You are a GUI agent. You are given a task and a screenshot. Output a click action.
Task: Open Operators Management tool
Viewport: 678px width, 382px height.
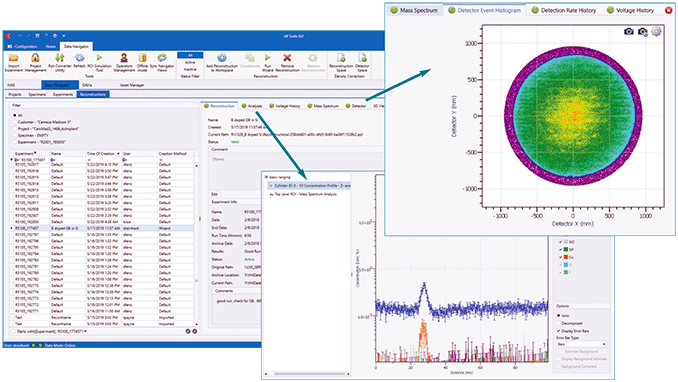pos(124,58)
